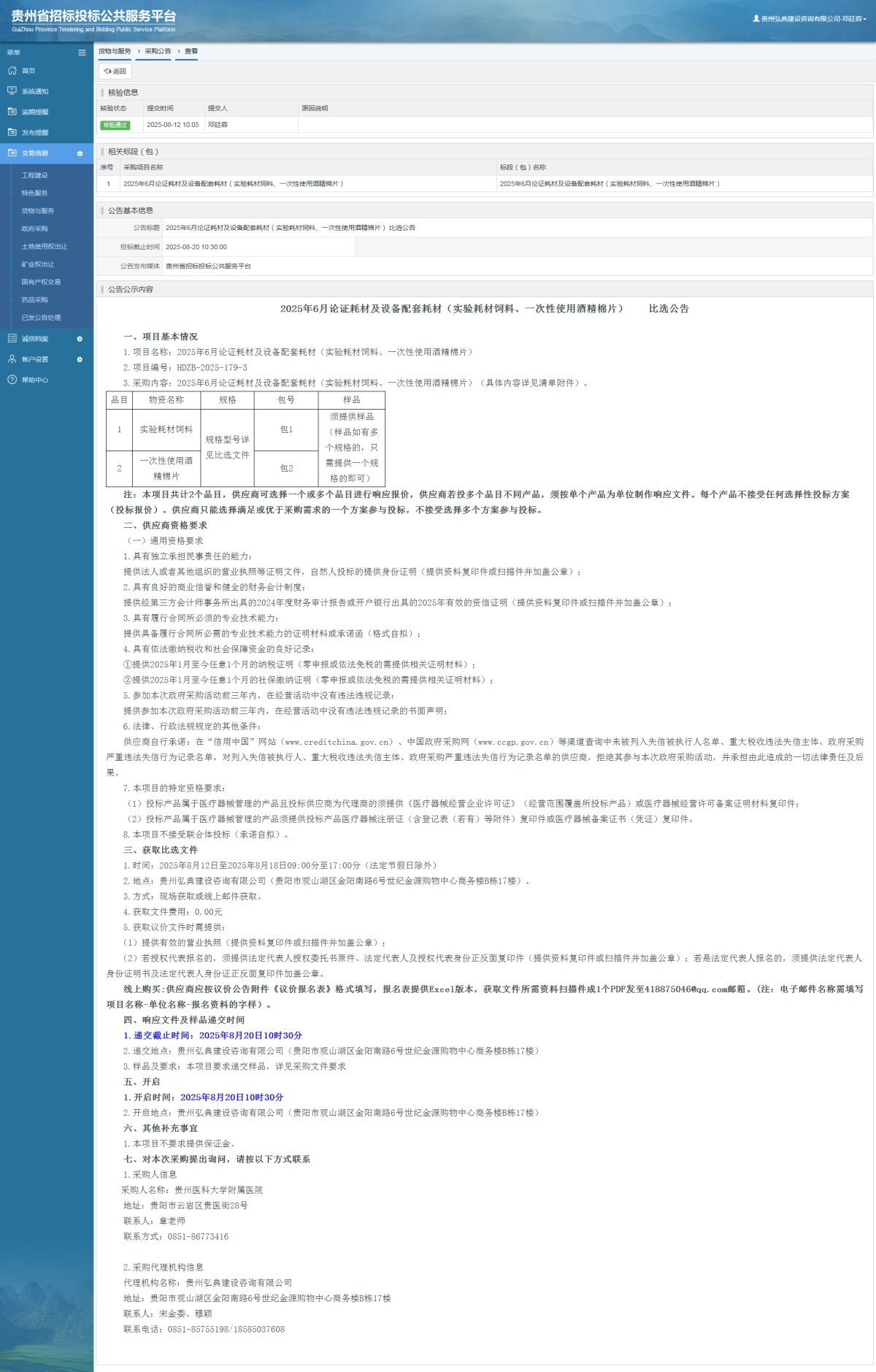Viewport: 876px width, 1372px height.
Task: Click the question mark 帮助中心 icon
Action: pyautogui.click(x=12, y=380)
